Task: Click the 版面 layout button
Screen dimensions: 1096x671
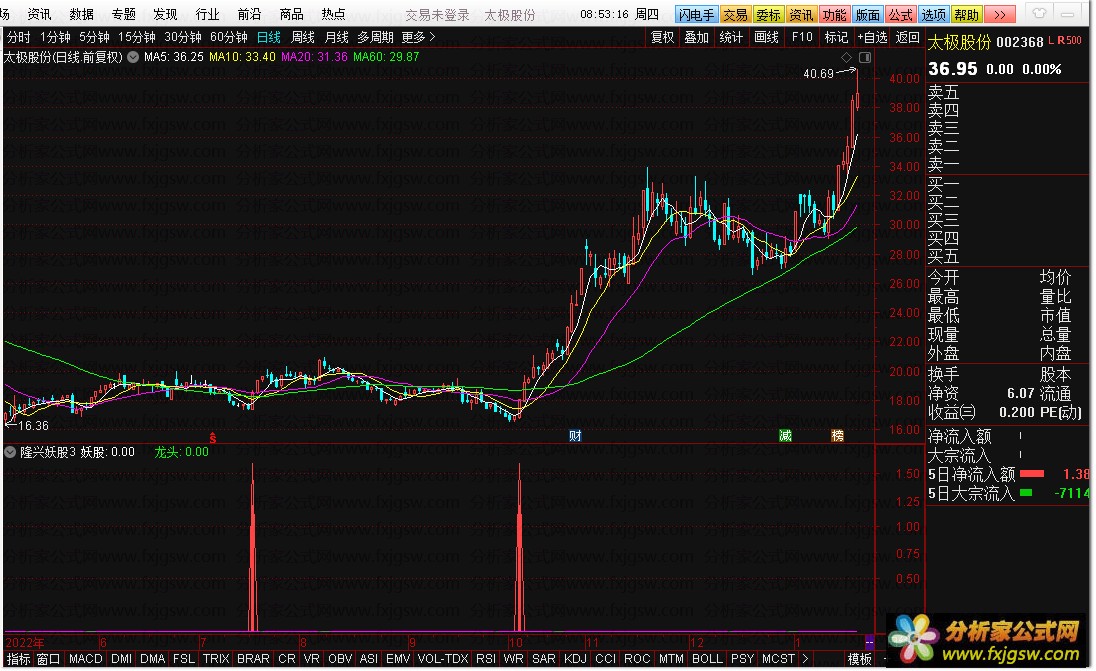Action: (867, 15)
